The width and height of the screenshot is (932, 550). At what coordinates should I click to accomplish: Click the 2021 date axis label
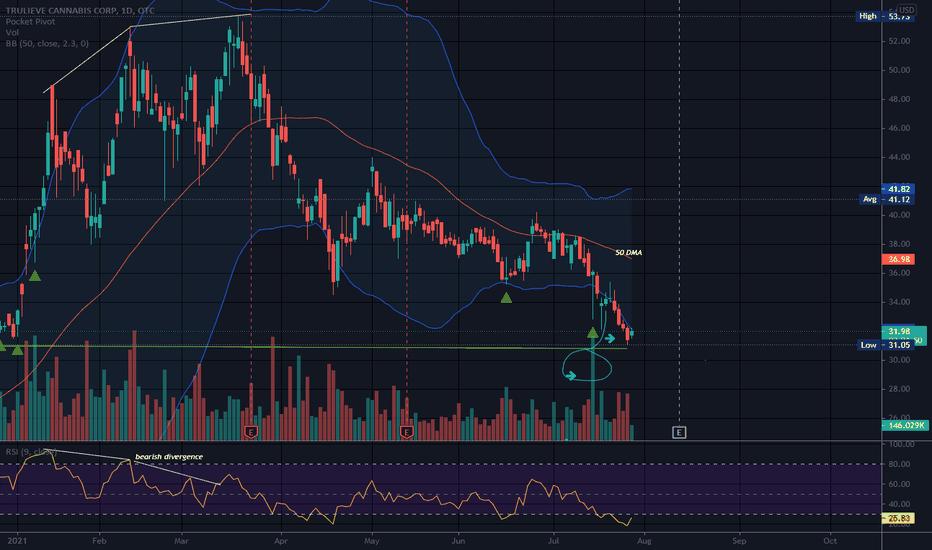[x=17, y=540]
